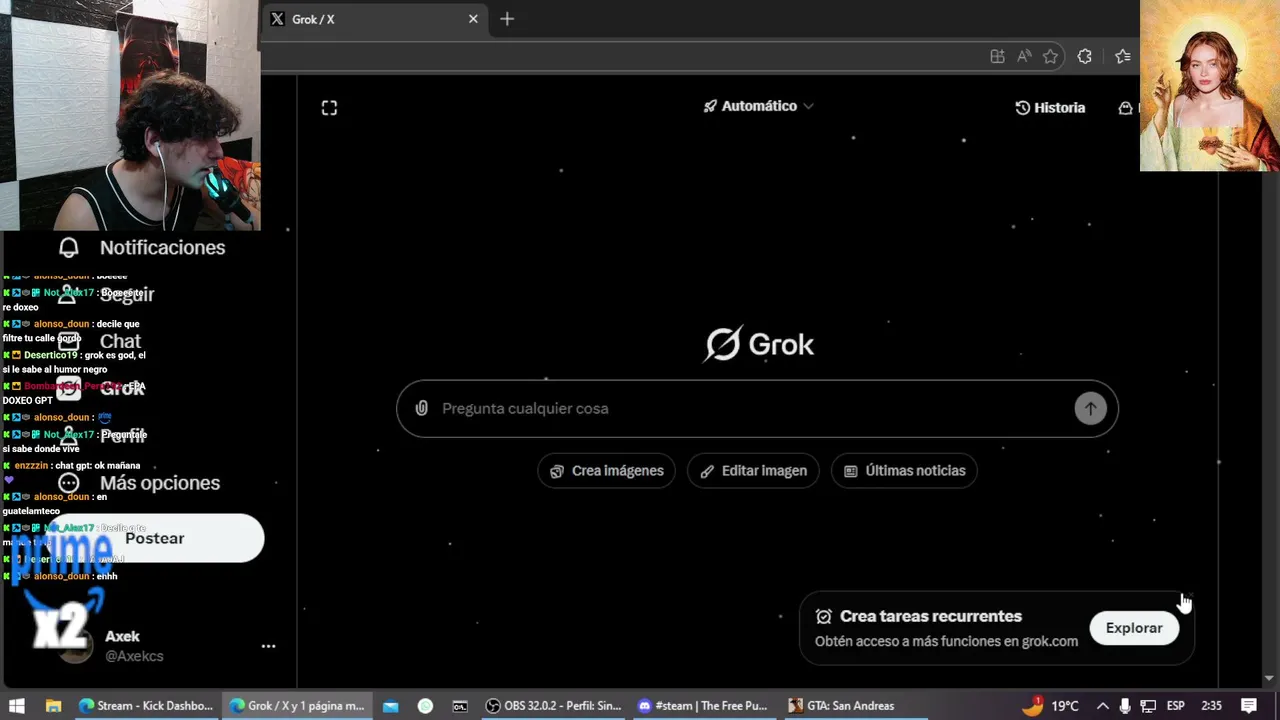Open the Automático model dropdown

tap(758, 106)
